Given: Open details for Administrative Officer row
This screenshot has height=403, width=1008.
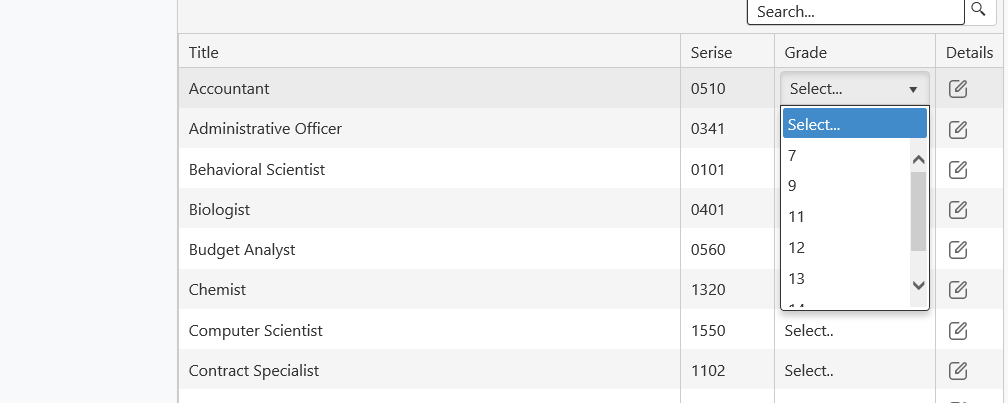Looking at the screenshot, I should click(x=957, y=129).
